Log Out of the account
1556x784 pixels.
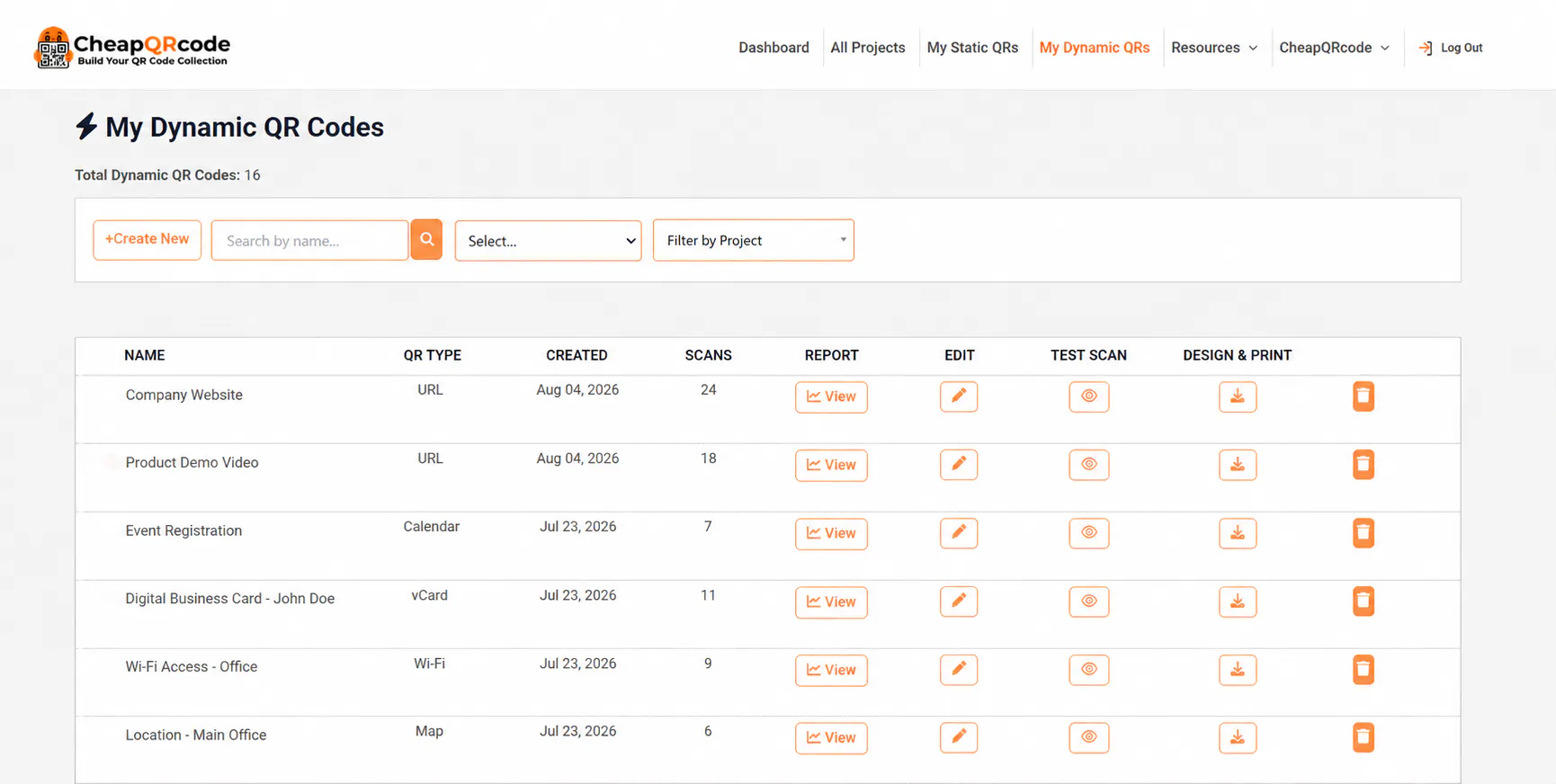pos(1451,48)
